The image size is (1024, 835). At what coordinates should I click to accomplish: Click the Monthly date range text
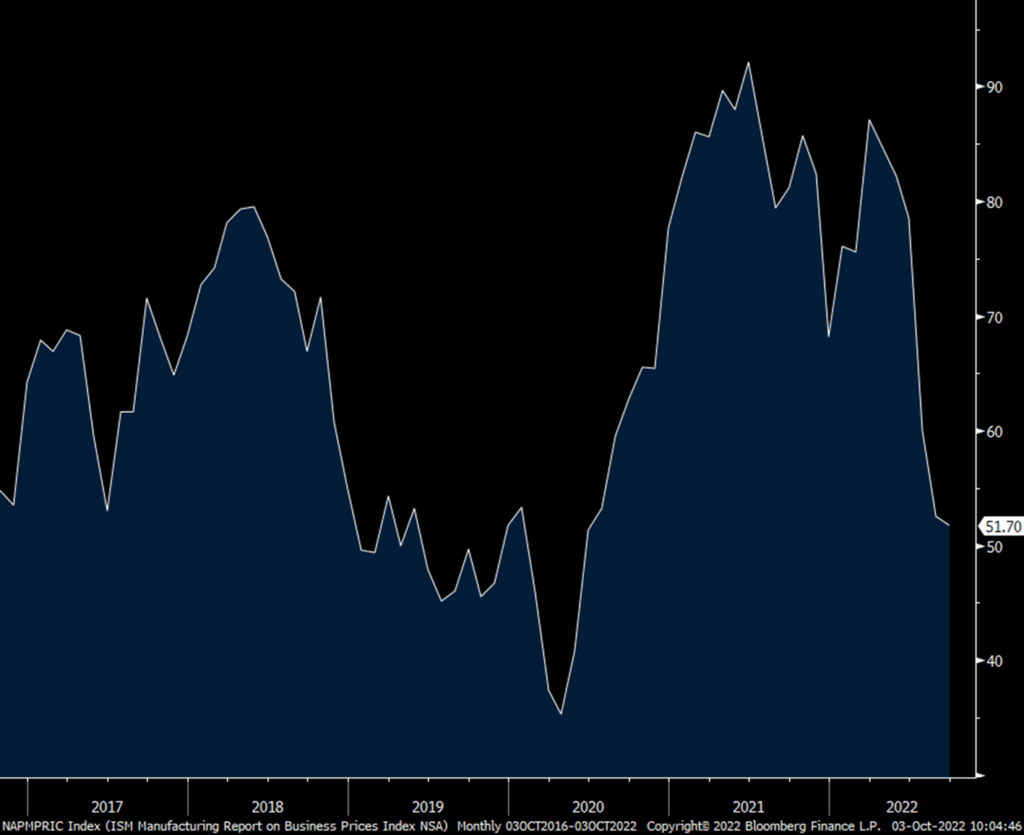[547, 826]
